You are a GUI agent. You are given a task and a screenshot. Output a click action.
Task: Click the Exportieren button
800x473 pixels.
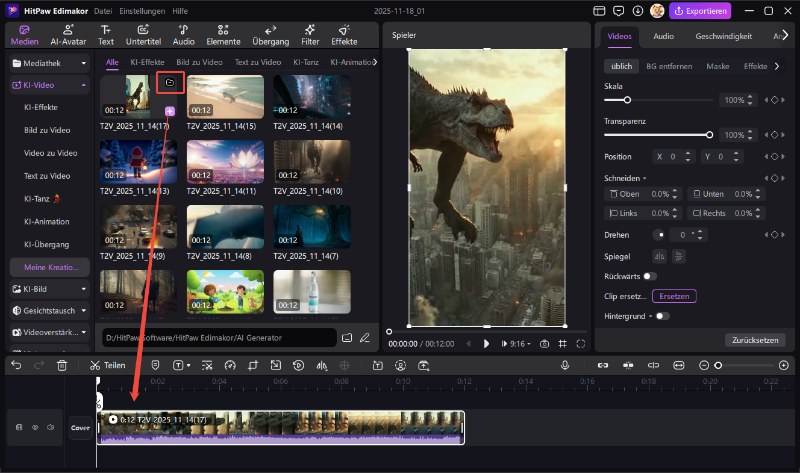click(700, 11)
